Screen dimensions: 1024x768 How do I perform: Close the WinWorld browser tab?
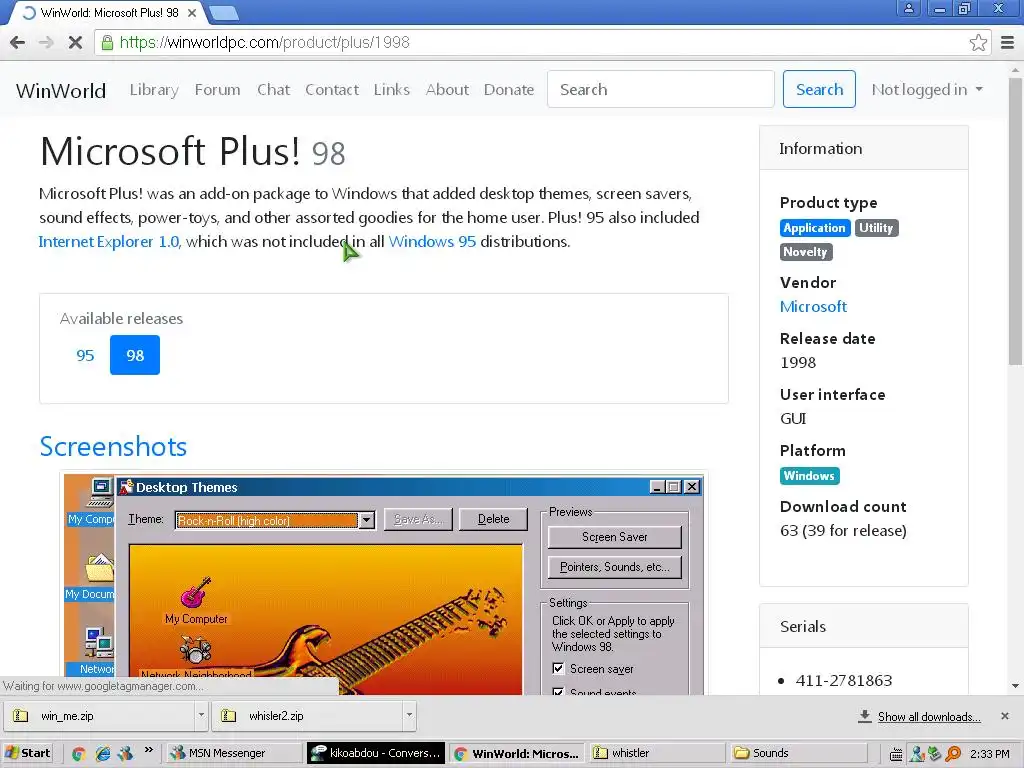click(x=192, y=12)
